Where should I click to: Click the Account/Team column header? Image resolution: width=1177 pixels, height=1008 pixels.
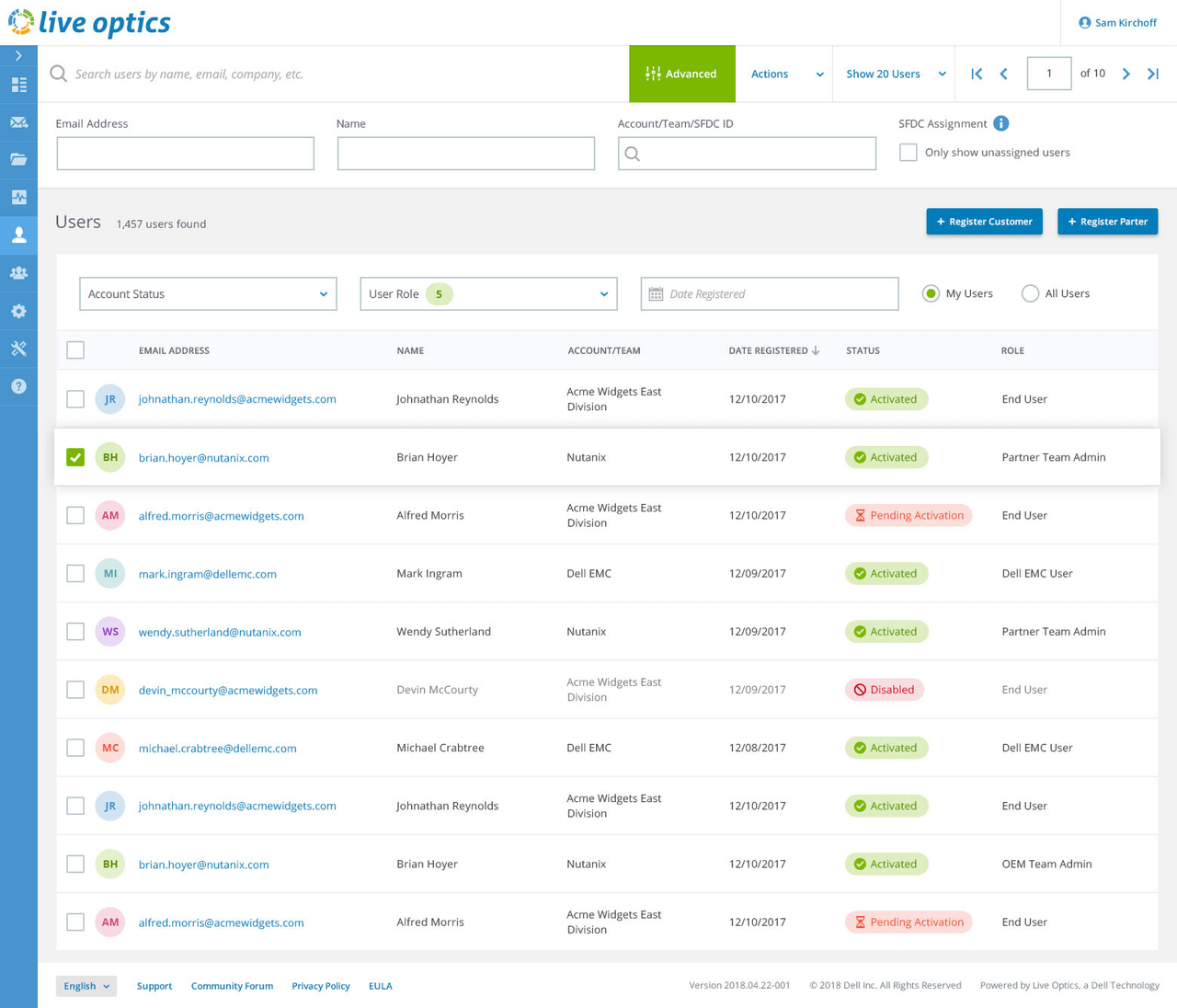click(604, 350)
